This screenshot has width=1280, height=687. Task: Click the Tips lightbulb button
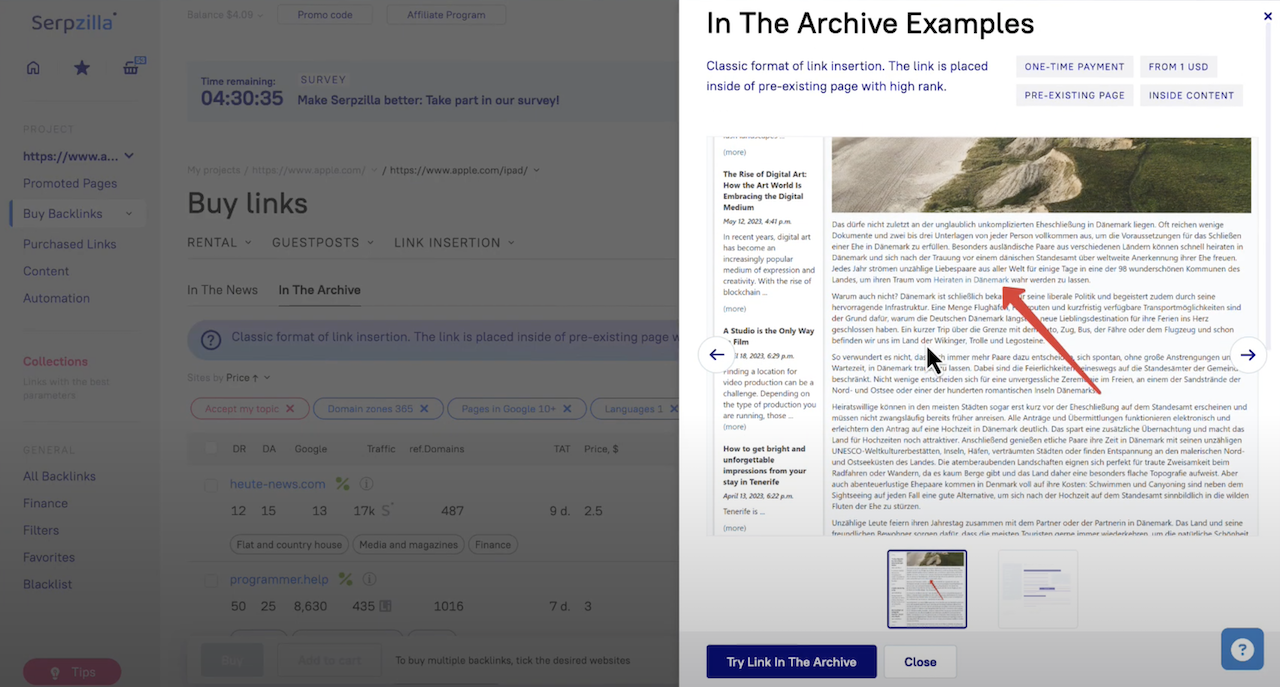(72, 672)
